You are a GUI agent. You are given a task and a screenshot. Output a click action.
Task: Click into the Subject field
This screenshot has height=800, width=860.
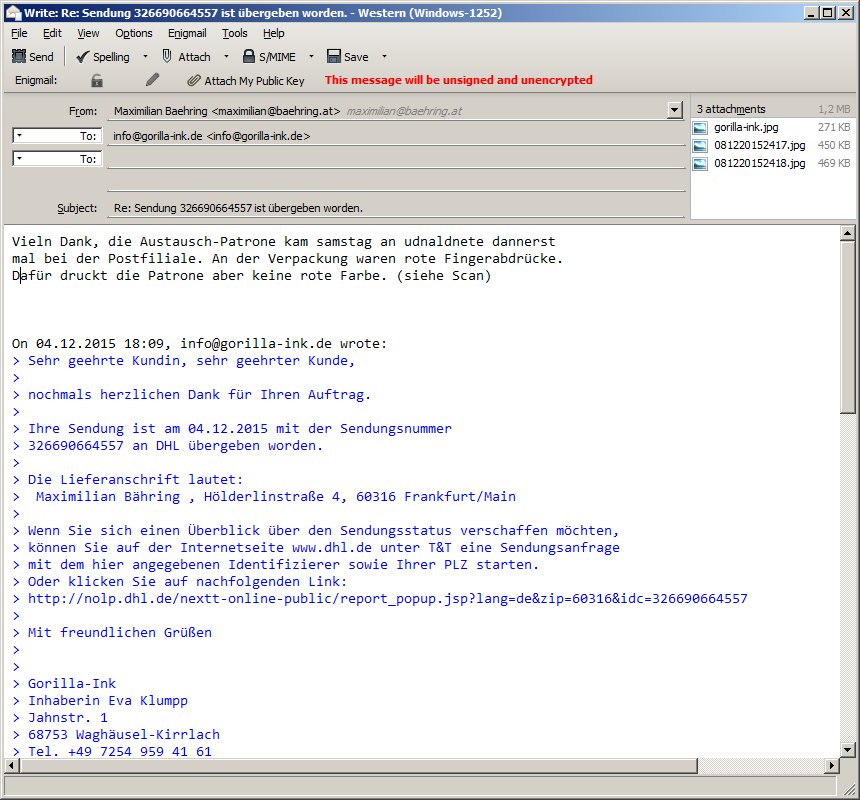tap(396, 208)
